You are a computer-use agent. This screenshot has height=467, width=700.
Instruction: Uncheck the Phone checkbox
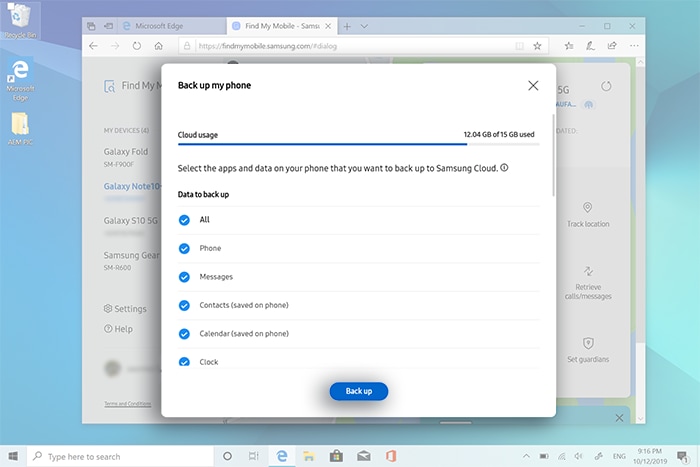pos(184,249)
